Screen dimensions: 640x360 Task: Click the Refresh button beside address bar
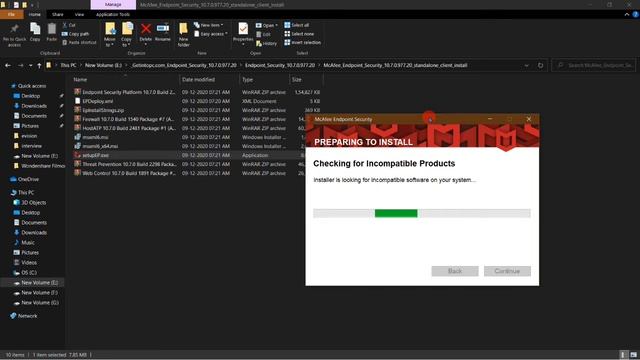coord(540,65)
